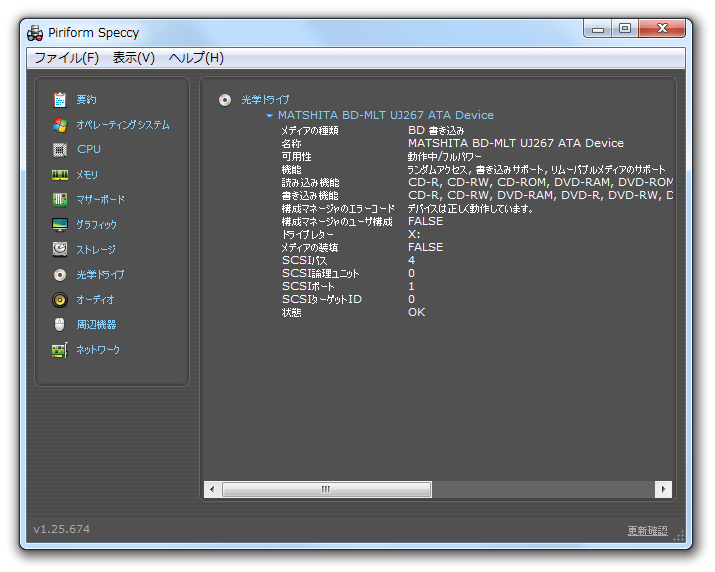Click the OK status value
715x572 pixels.
416,313
